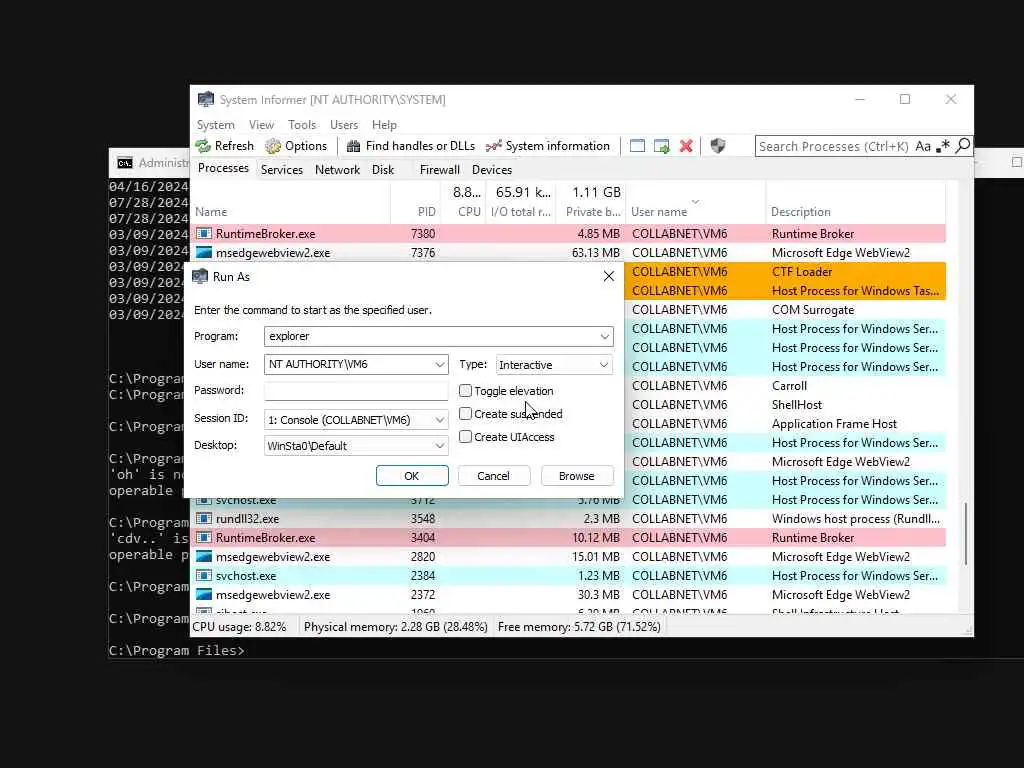
Task: Click the find window toolbar icon
Action: tap(637, 146)
